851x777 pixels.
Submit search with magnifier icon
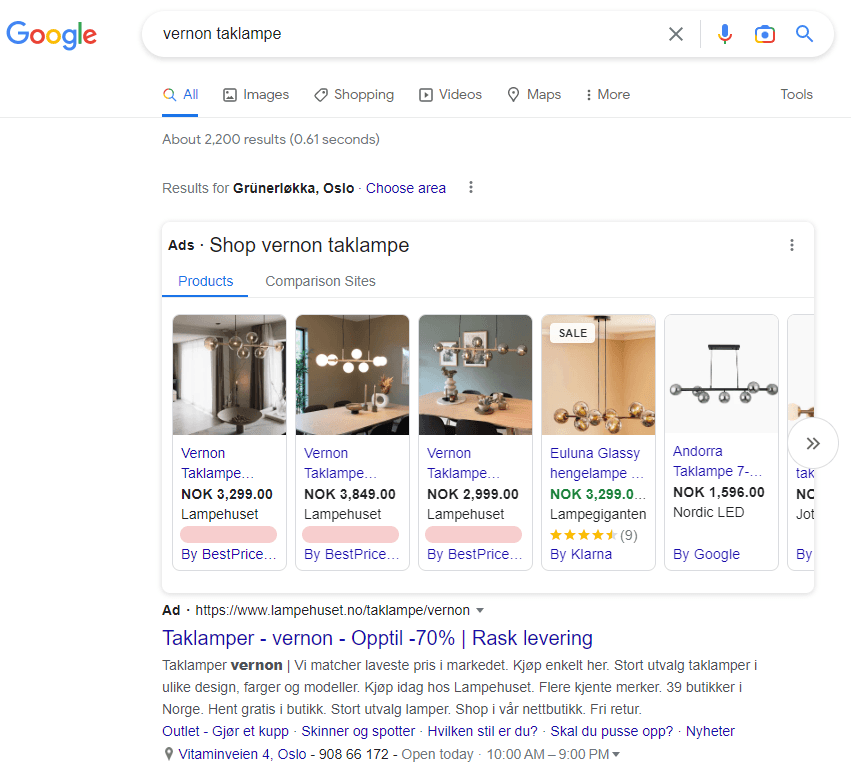pos(804,34)
